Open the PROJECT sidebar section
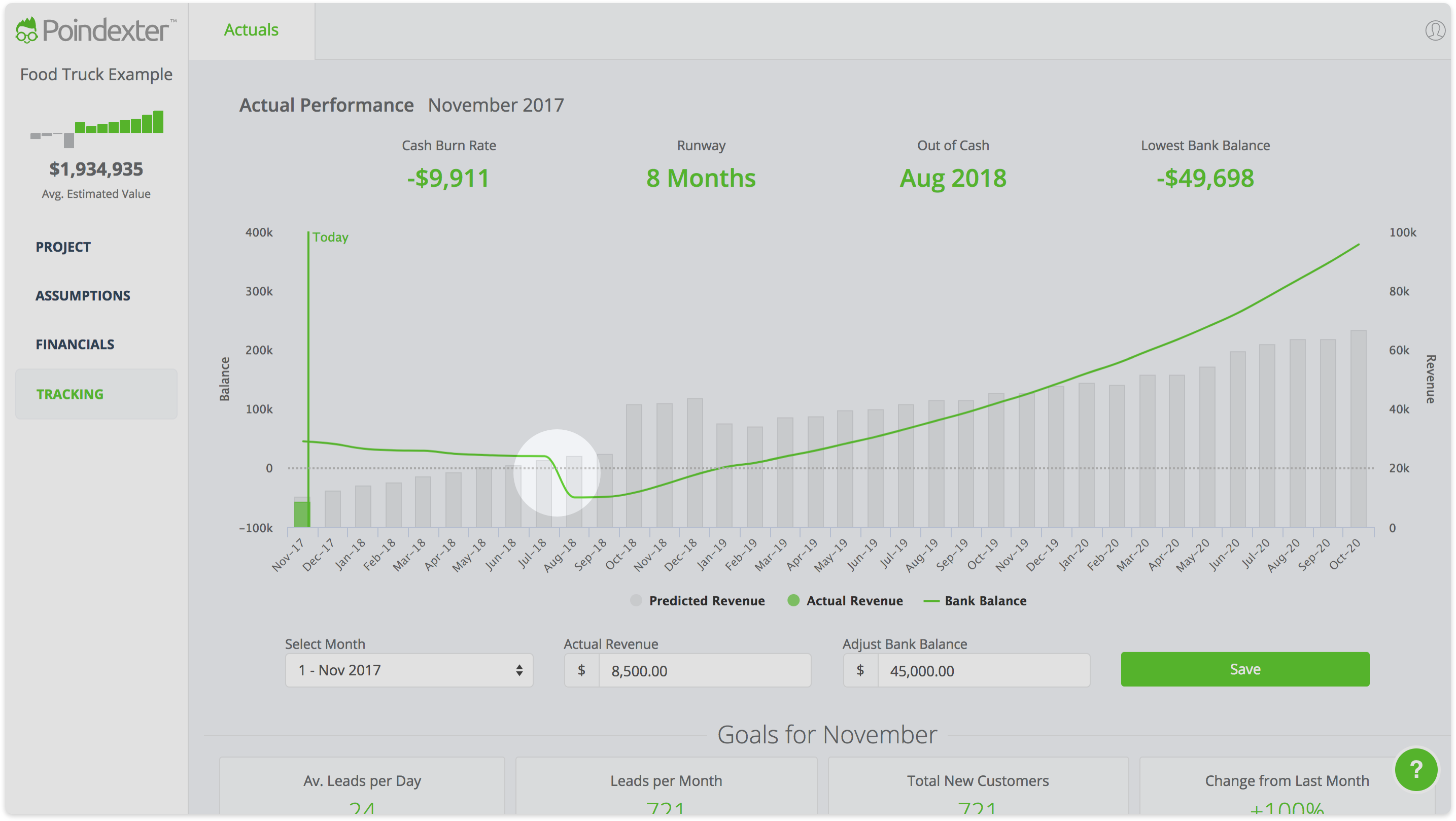Image resolution: width=1456 pixels, height=821 pixels. point(63,247)
